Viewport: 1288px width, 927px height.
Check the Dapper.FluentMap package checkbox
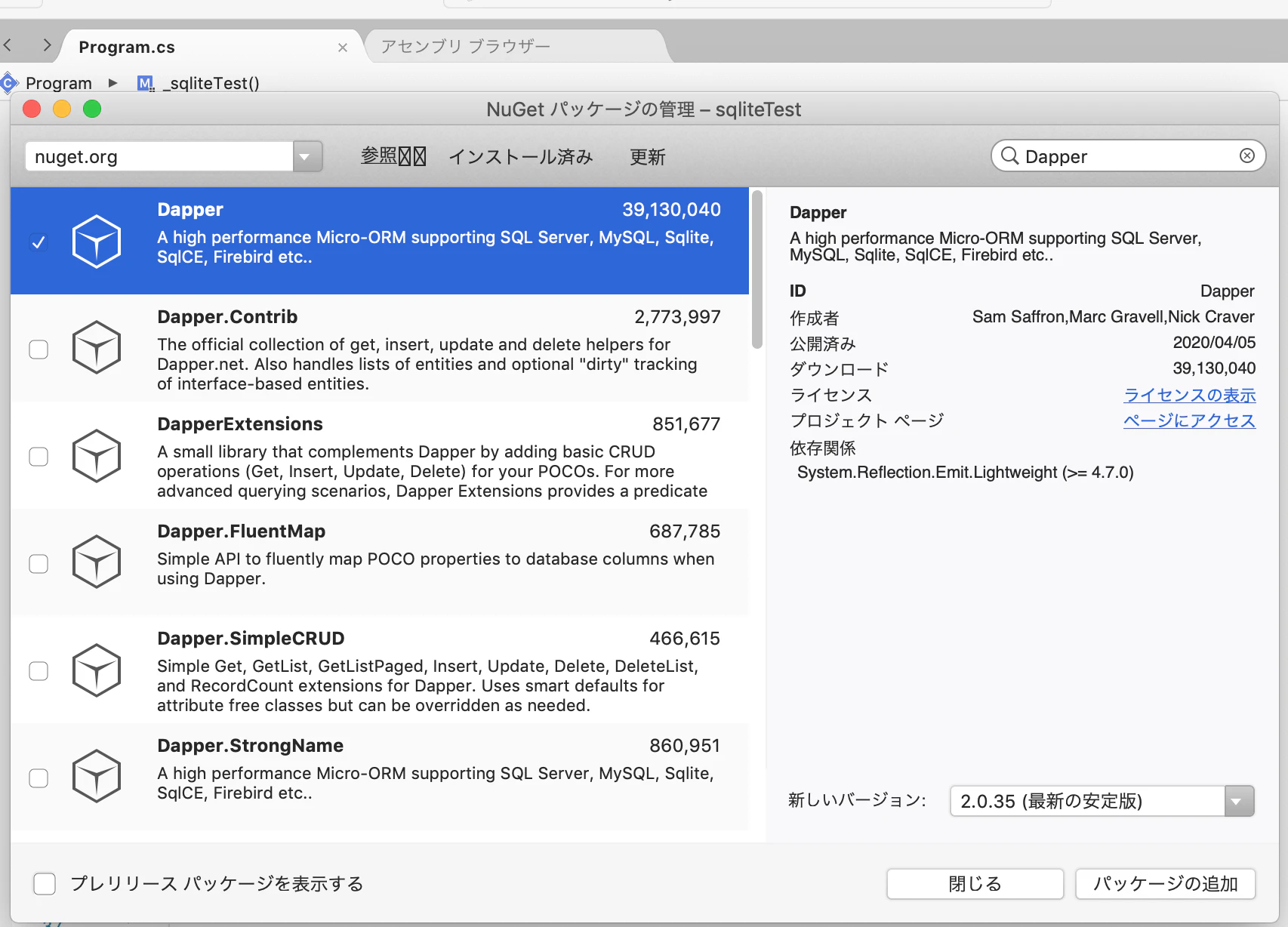click(39, 564)
